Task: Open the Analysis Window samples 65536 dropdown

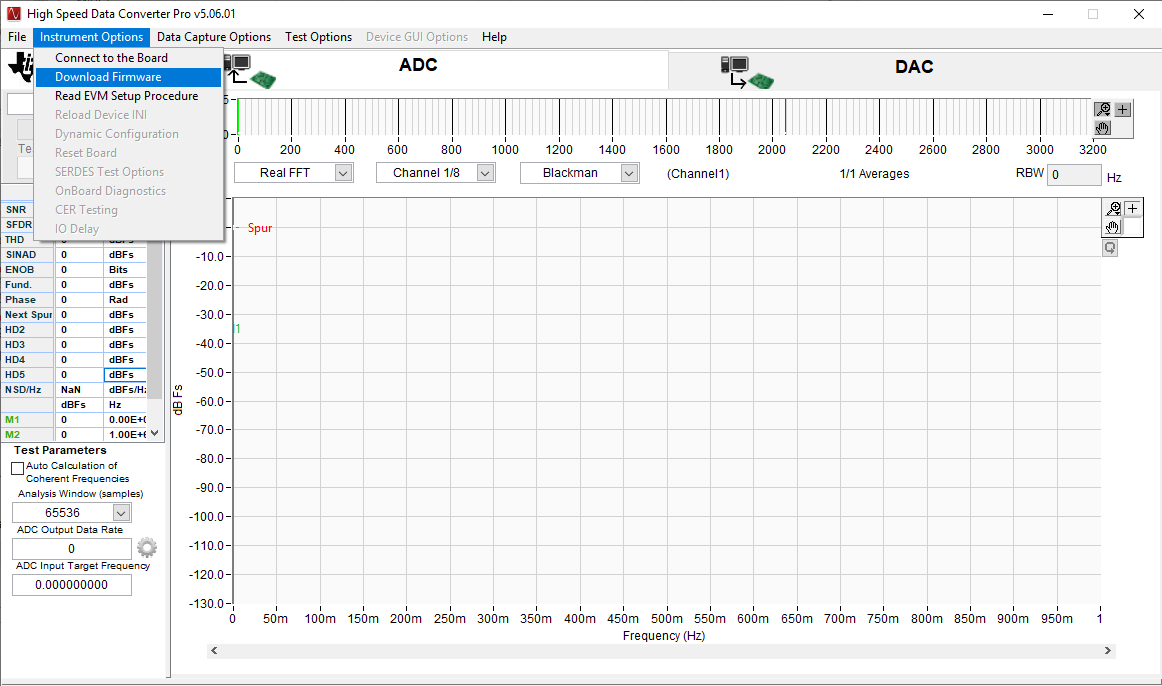Action: (x=72, y=513)
